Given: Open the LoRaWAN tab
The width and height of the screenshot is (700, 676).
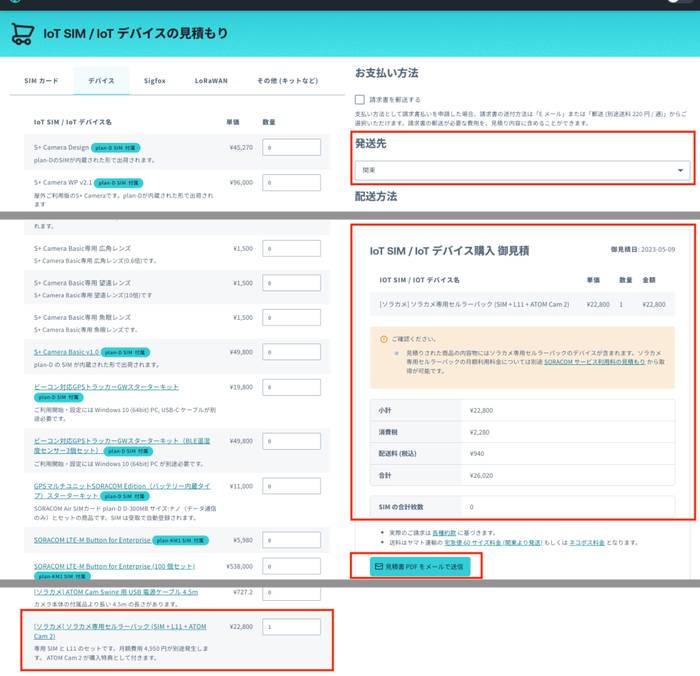Looking at the screenshot, I should tap(211, 81).
